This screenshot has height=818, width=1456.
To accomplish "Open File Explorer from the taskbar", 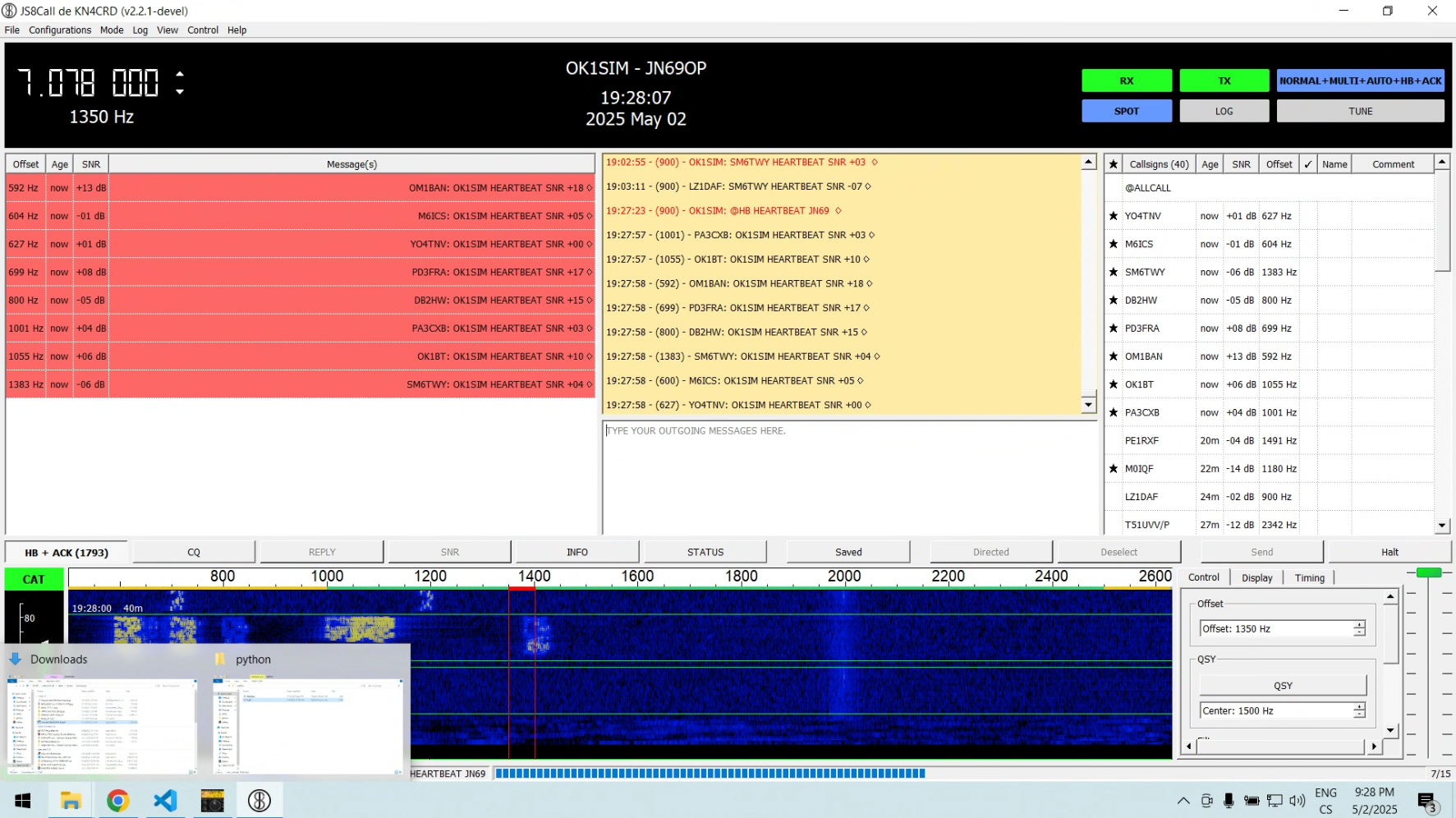I will 71,801.
